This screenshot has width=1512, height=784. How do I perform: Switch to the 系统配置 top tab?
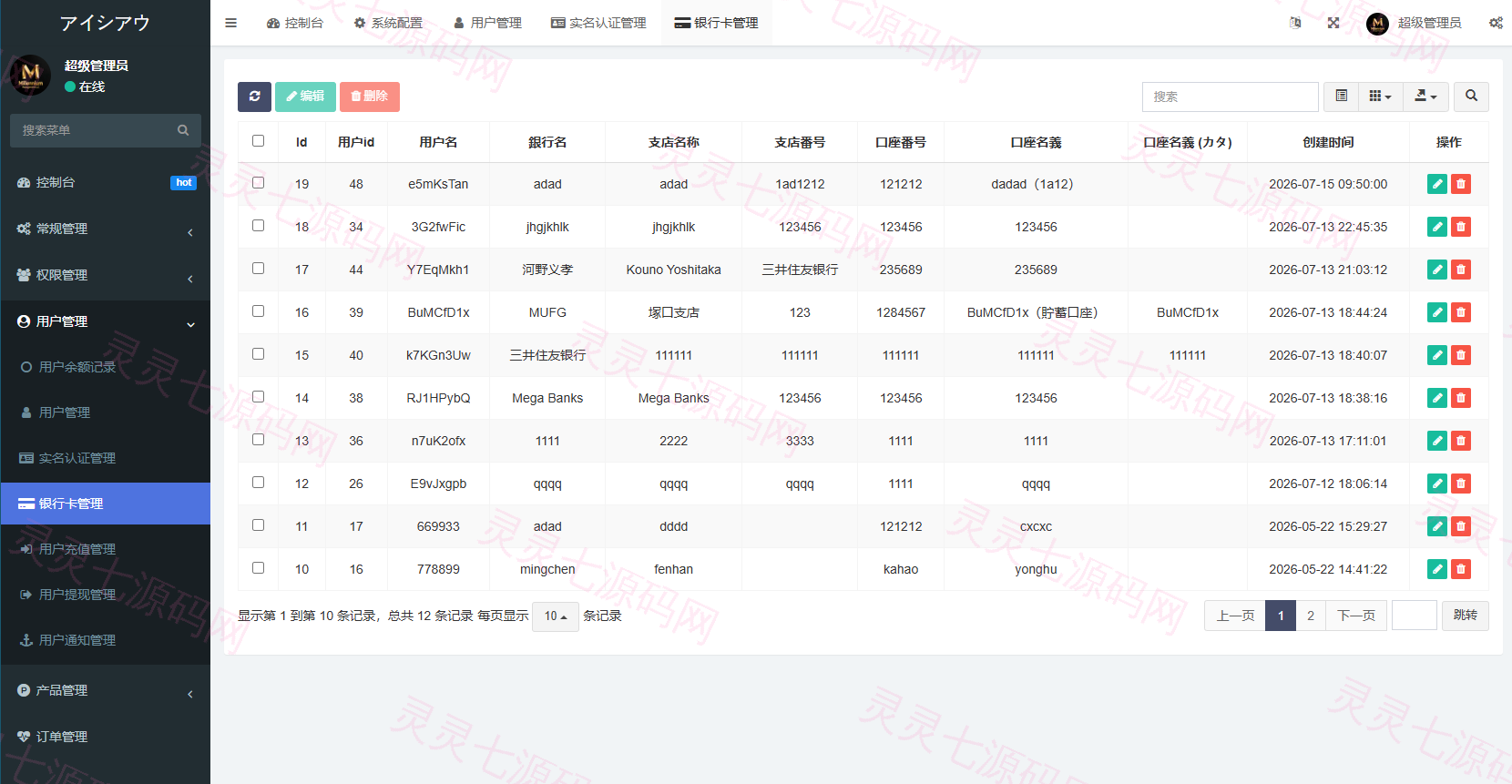point(388,23)
